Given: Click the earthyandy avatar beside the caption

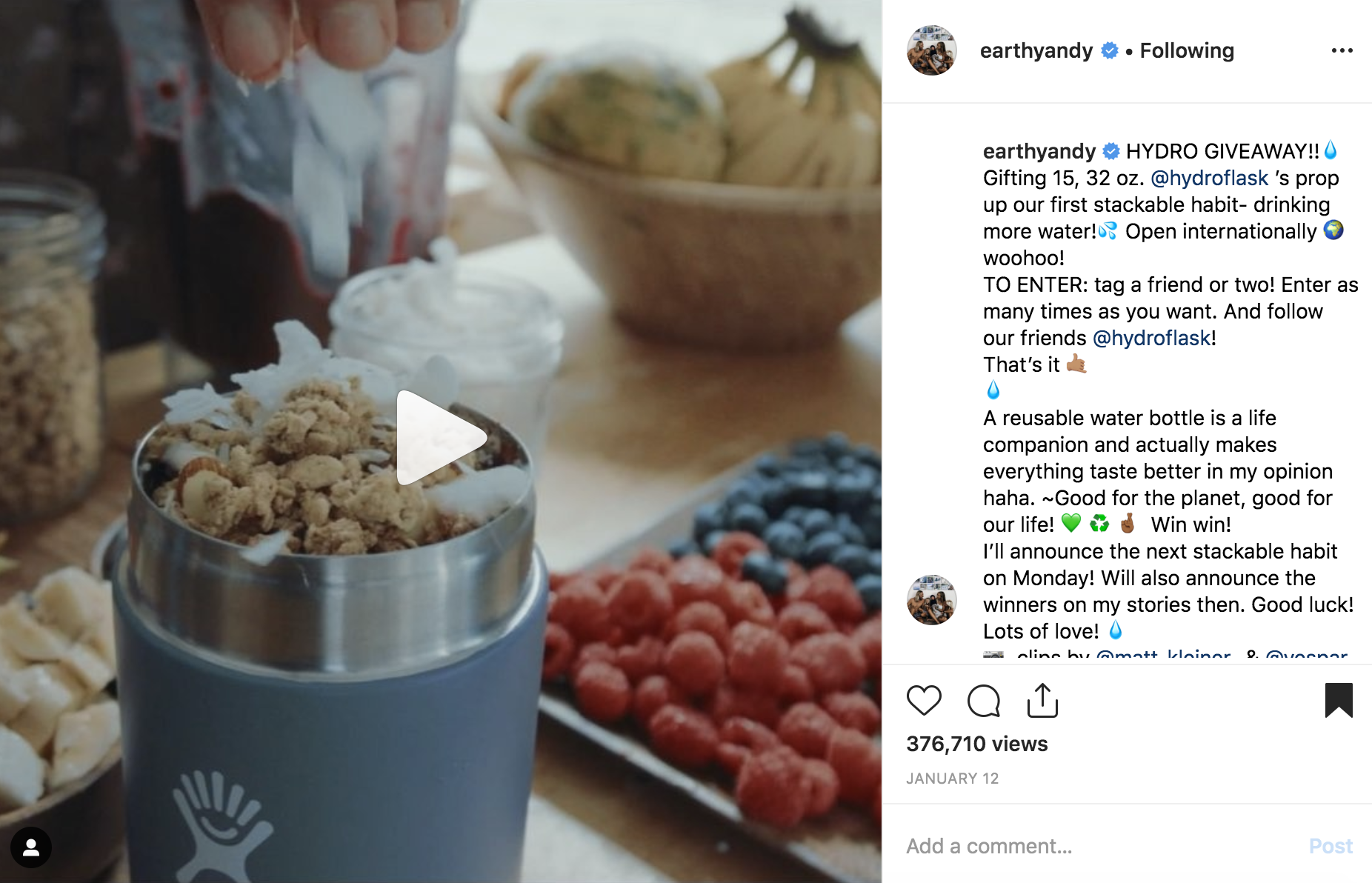Looking at the screenshot, I should click(932, 600).
